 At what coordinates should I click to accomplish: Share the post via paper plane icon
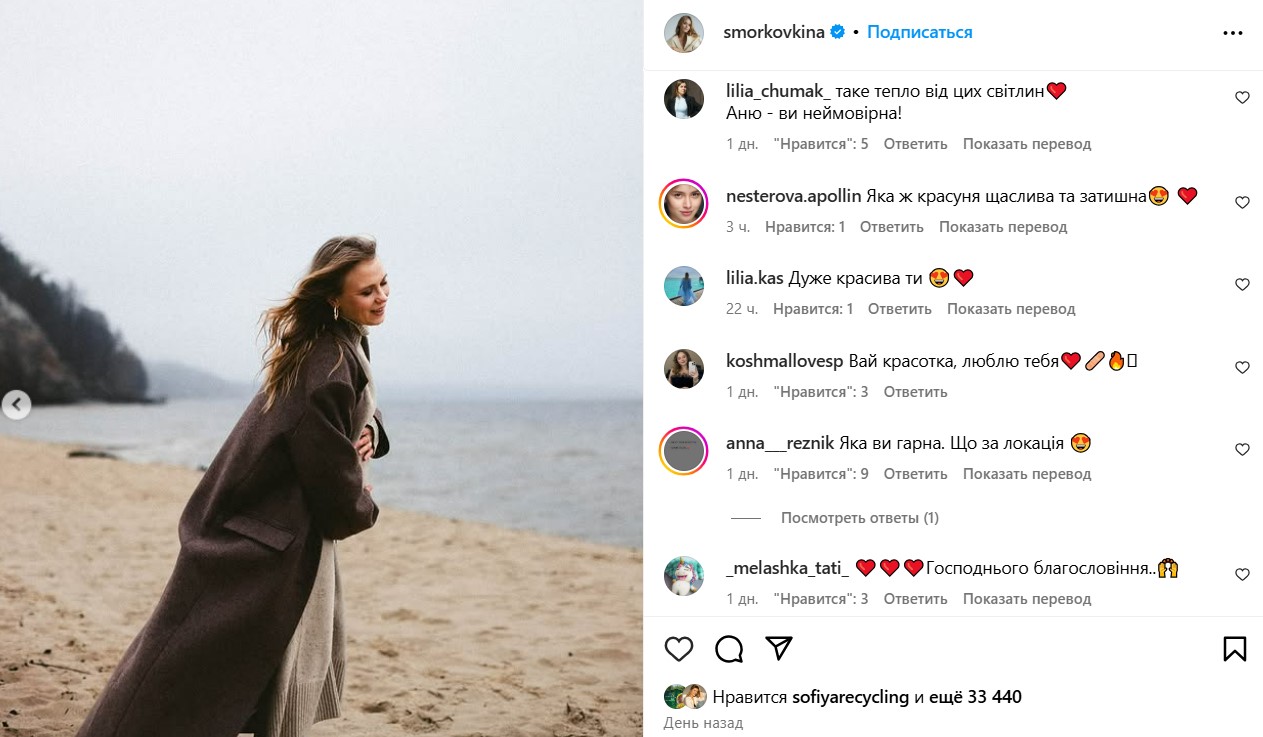pyautogui.click(x=779, y=649)
